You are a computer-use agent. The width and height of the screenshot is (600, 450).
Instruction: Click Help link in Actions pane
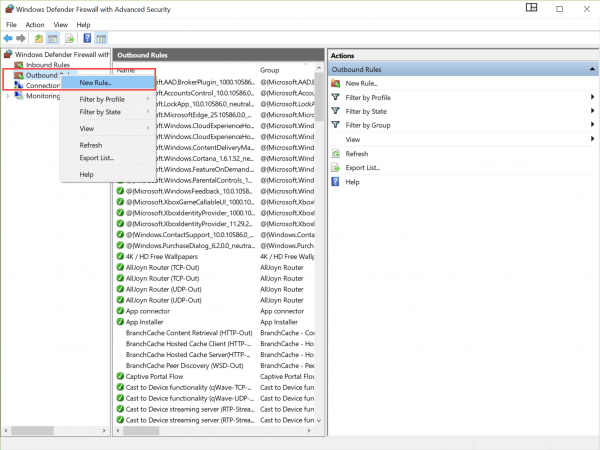[352, 182]
